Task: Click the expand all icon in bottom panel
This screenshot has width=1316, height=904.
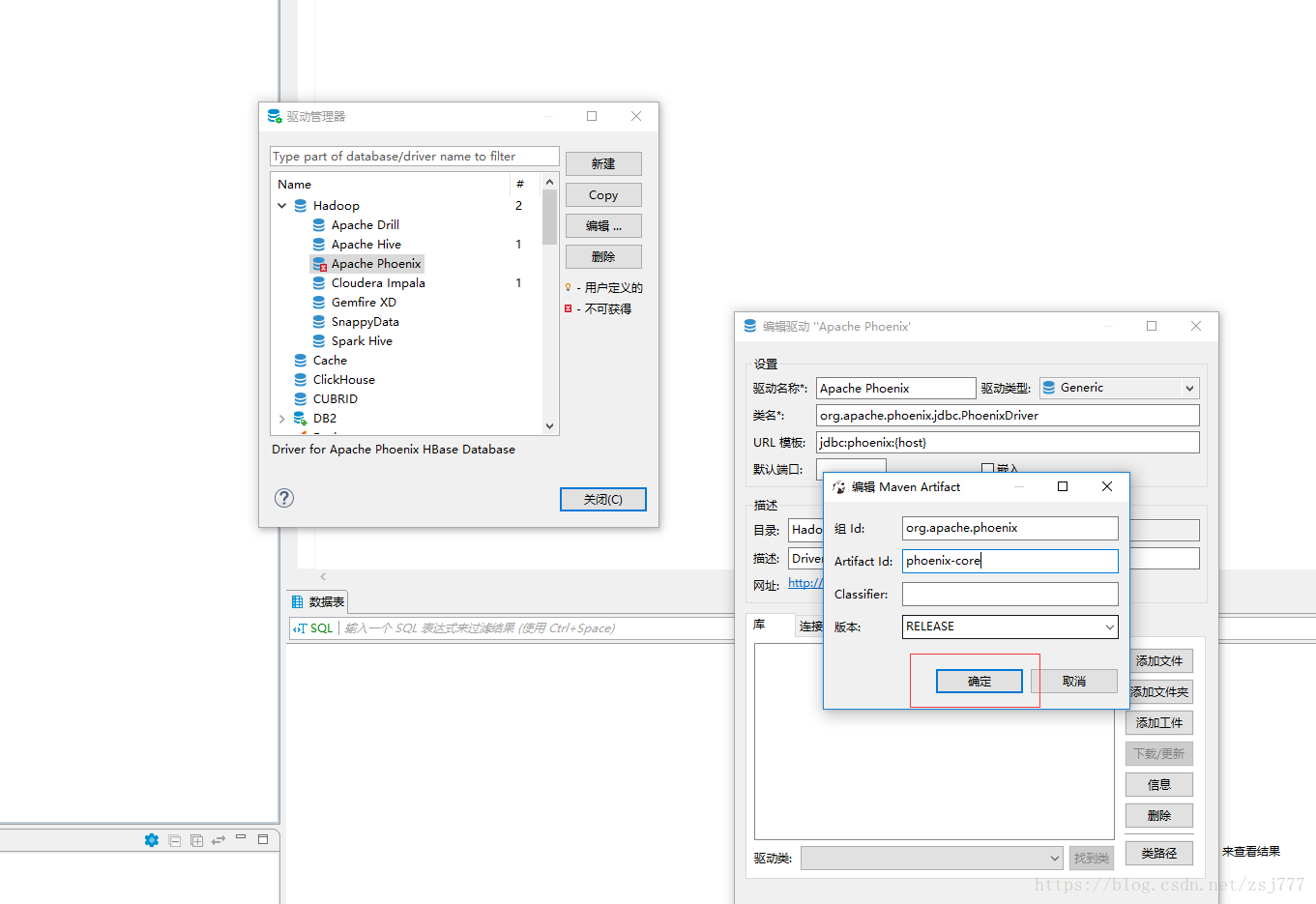Action: coord(197,841)
